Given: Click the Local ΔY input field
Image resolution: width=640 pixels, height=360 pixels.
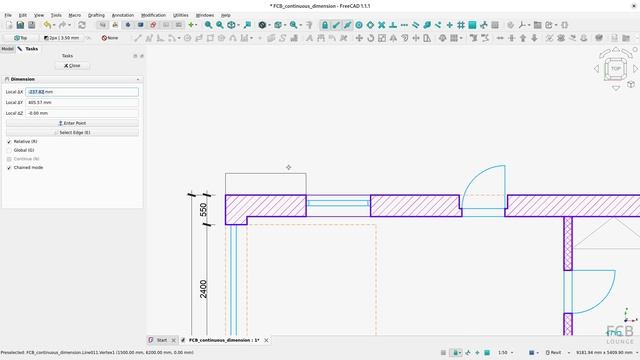Looking at the screenshot, I should coord(82,102).
